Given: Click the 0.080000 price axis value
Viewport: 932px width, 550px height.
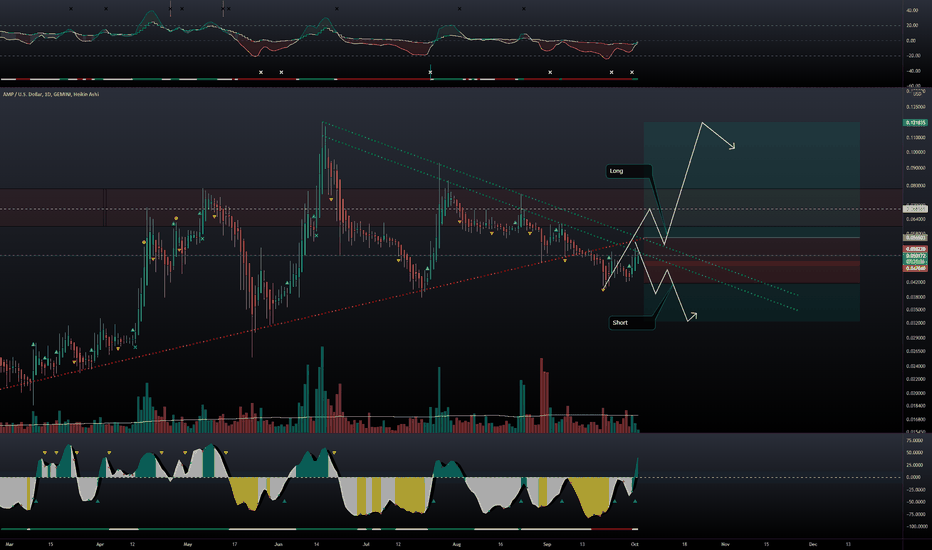Looking at the screenshot, I should pyautogui.click(x=915, y=186).
